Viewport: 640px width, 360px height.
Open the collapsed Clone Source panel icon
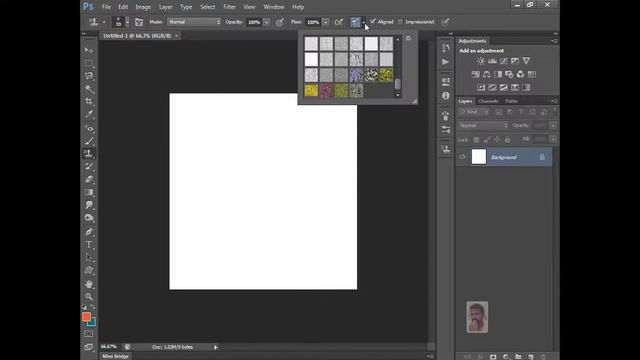click(445, 149)
